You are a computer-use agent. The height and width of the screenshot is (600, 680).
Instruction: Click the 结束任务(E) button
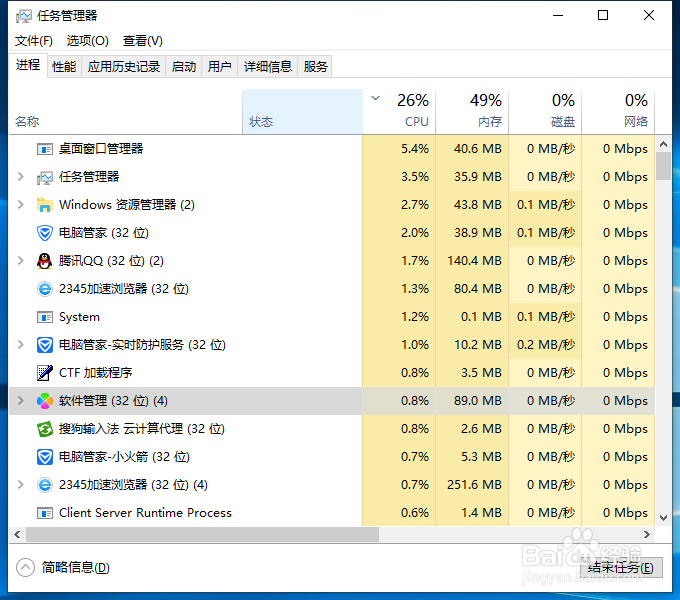[621, 568]
